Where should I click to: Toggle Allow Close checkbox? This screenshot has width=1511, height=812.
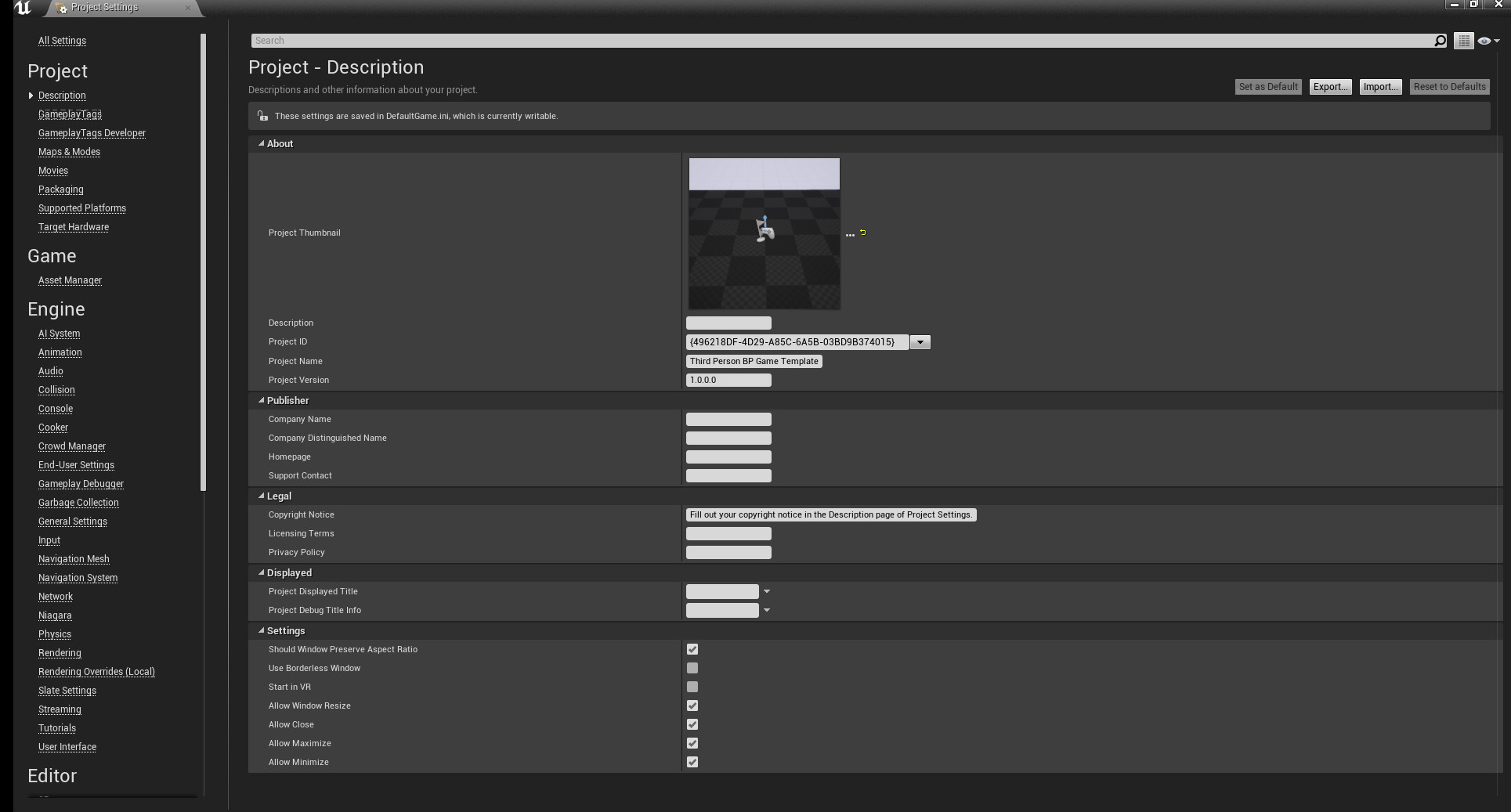click(x=692, y=724)
